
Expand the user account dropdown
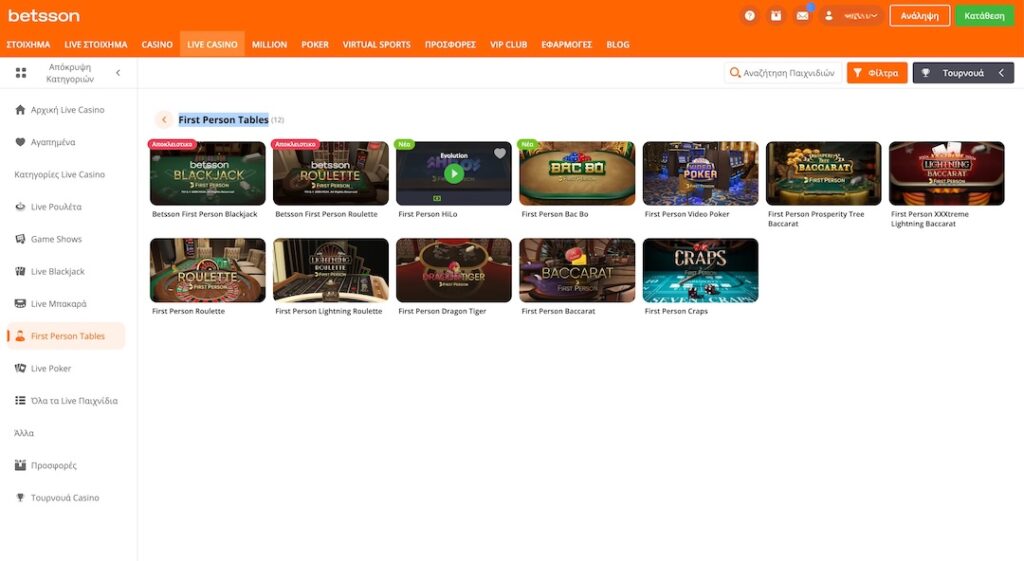click(x=852, y=16)
